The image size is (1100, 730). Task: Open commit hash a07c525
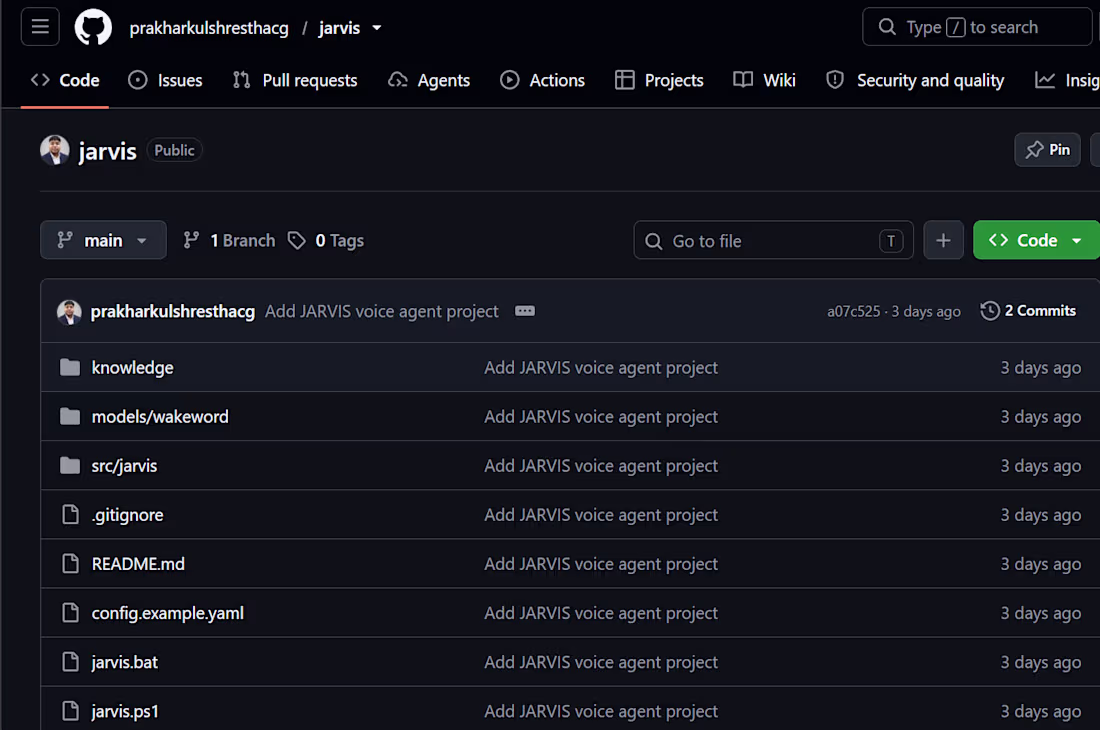853,311
